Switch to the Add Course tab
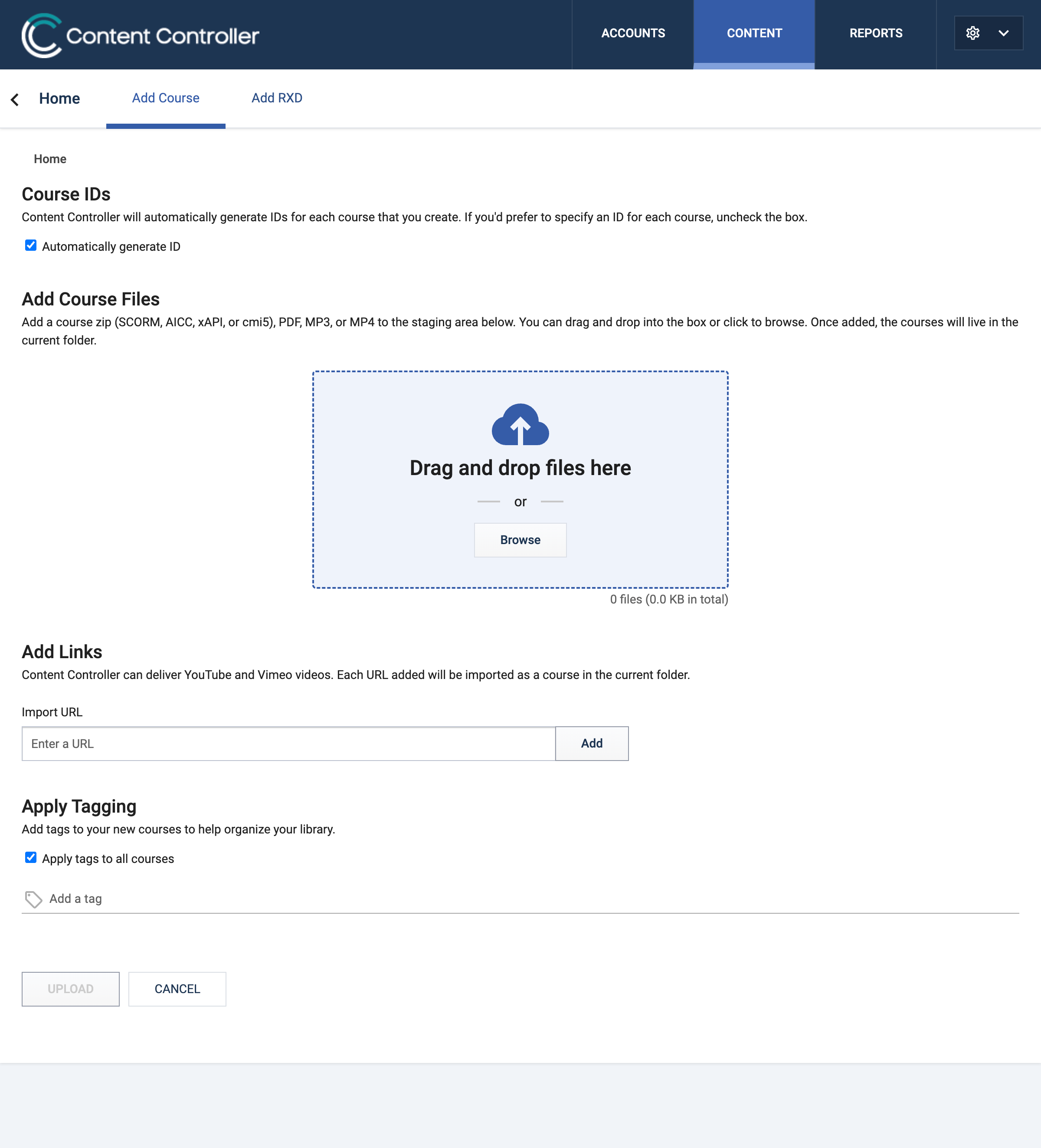Image resolution: width=1041 pixels, height=1148 pixels. [x=166, y=98]
